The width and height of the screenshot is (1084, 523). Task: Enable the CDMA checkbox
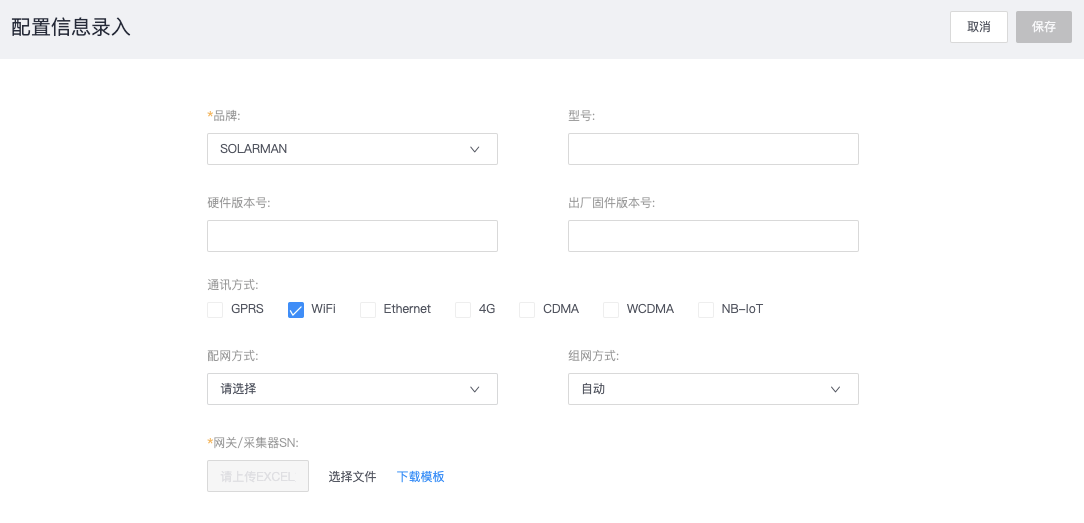pyautogui.click(x=527, y=310)
